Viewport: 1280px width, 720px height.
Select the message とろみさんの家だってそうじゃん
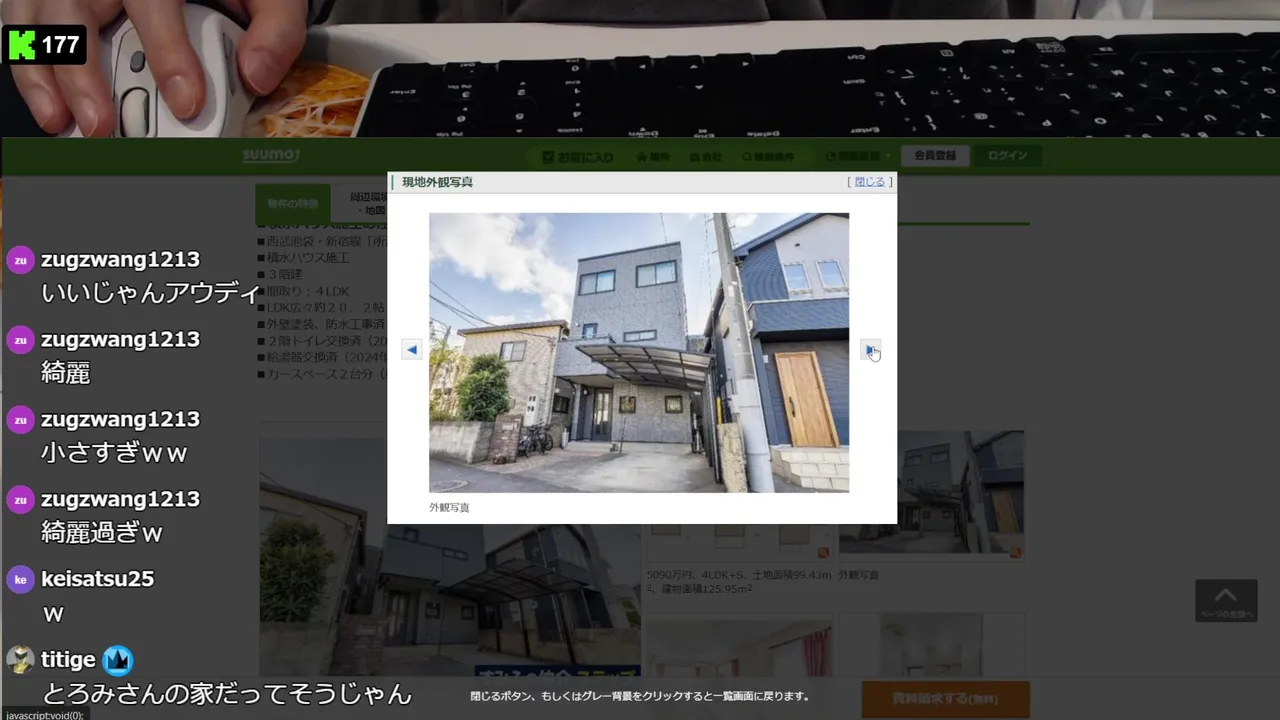pos(226,693)
